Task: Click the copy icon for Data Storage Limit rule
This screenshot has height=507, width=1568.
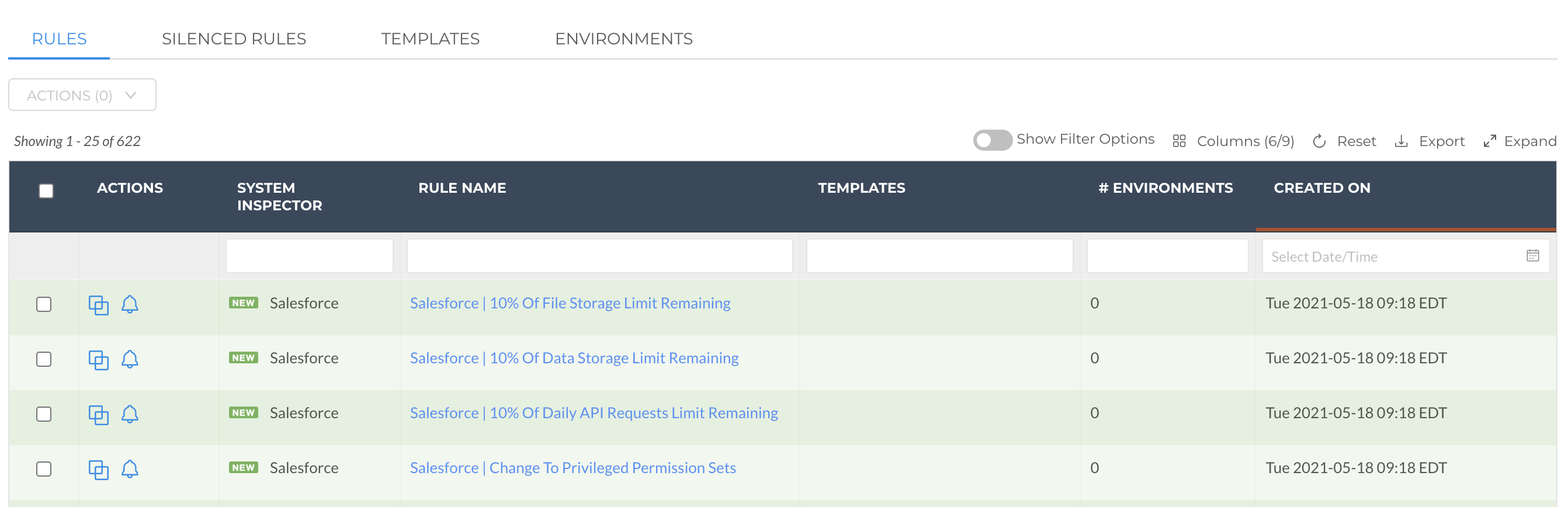Action: [x=99, y=360]
